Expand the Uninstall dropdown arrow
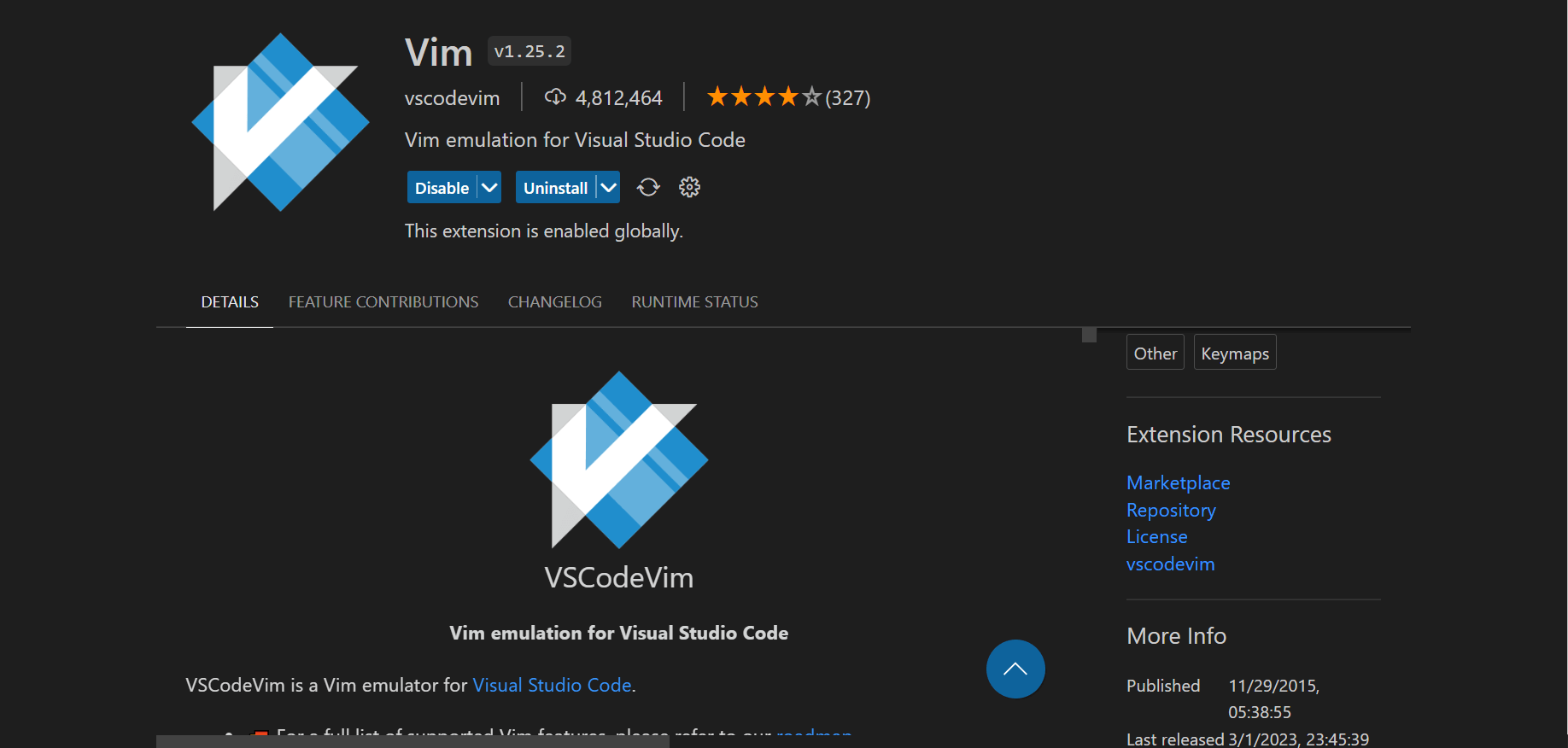Image resolution: width=1568 pixels, height=748 pixels. [608, 188]
